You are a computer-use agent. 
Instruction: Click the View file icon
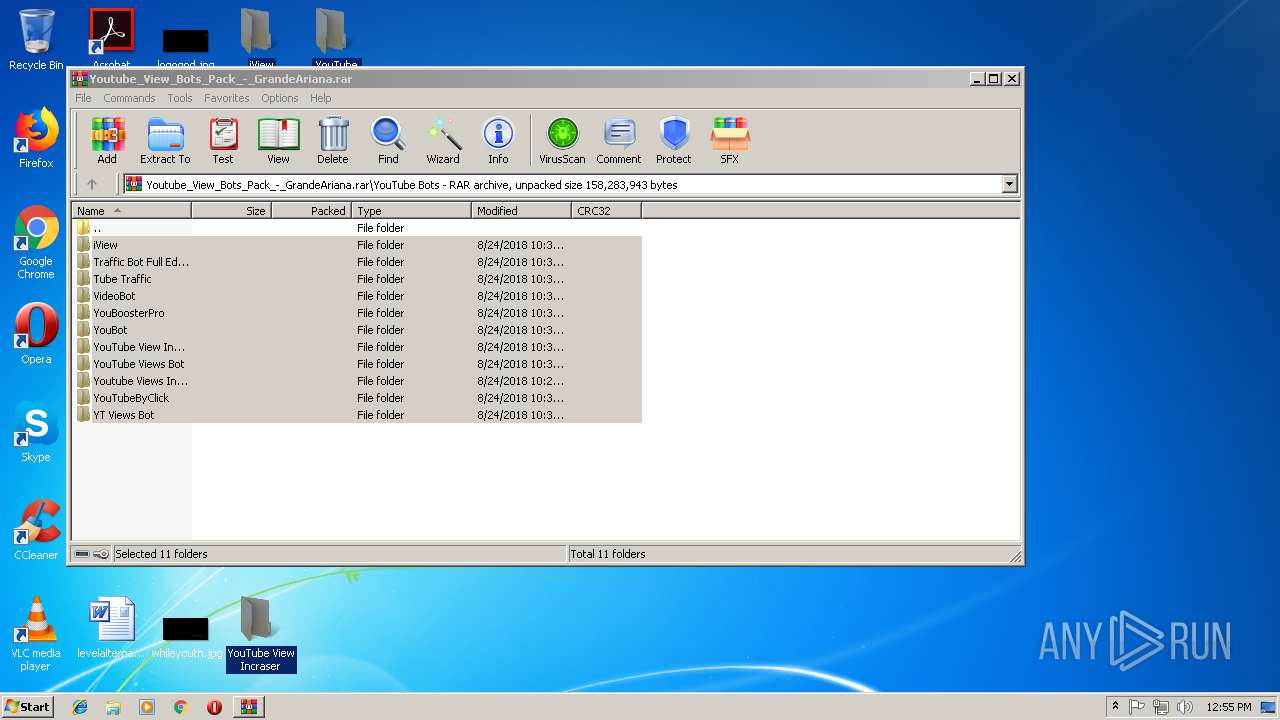pos(278,141)
